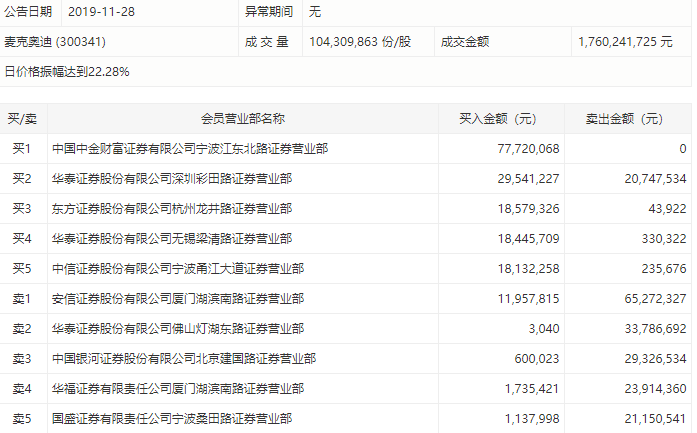Select 华泰证券深圳彩田路证券营业部 name
This screenshot has height=433, width=697.
click(x=172, y=179)
